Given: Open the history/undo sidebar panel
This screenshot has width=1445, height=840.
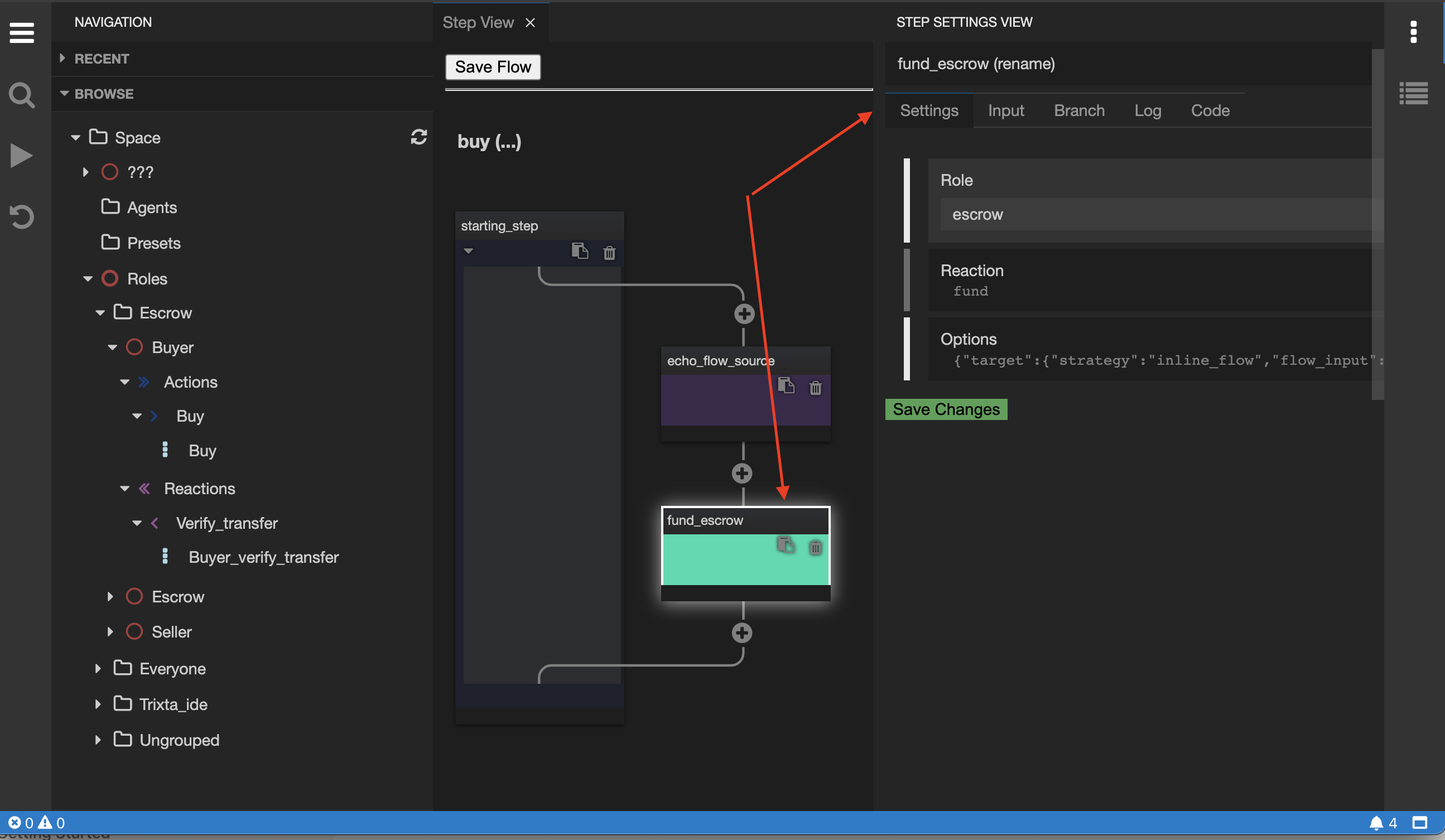Looking at the screenshot, I should coord(22,218).
